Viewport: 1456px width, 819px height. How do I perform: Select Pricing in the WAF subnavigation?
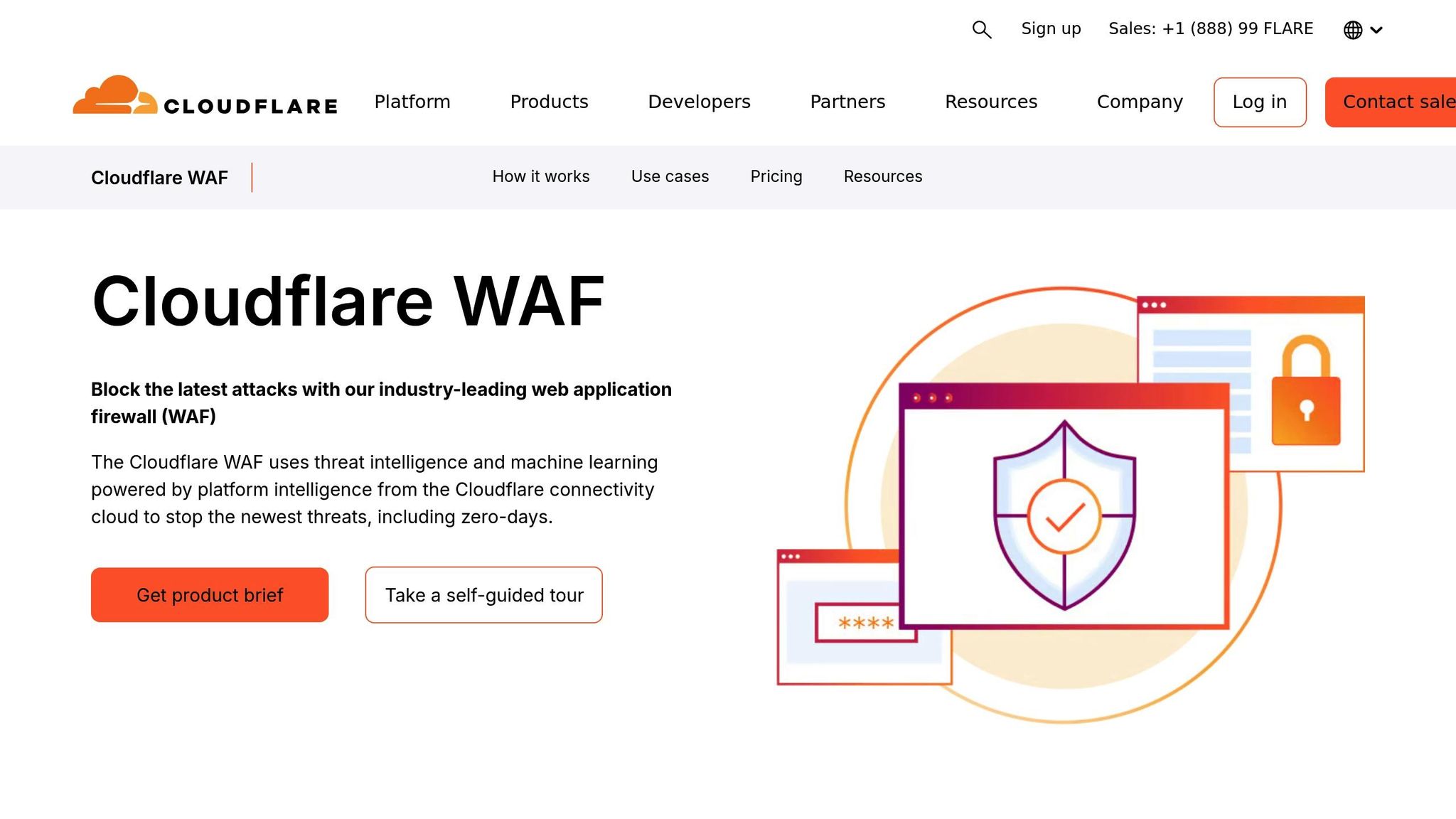click(x=776, y=176)
